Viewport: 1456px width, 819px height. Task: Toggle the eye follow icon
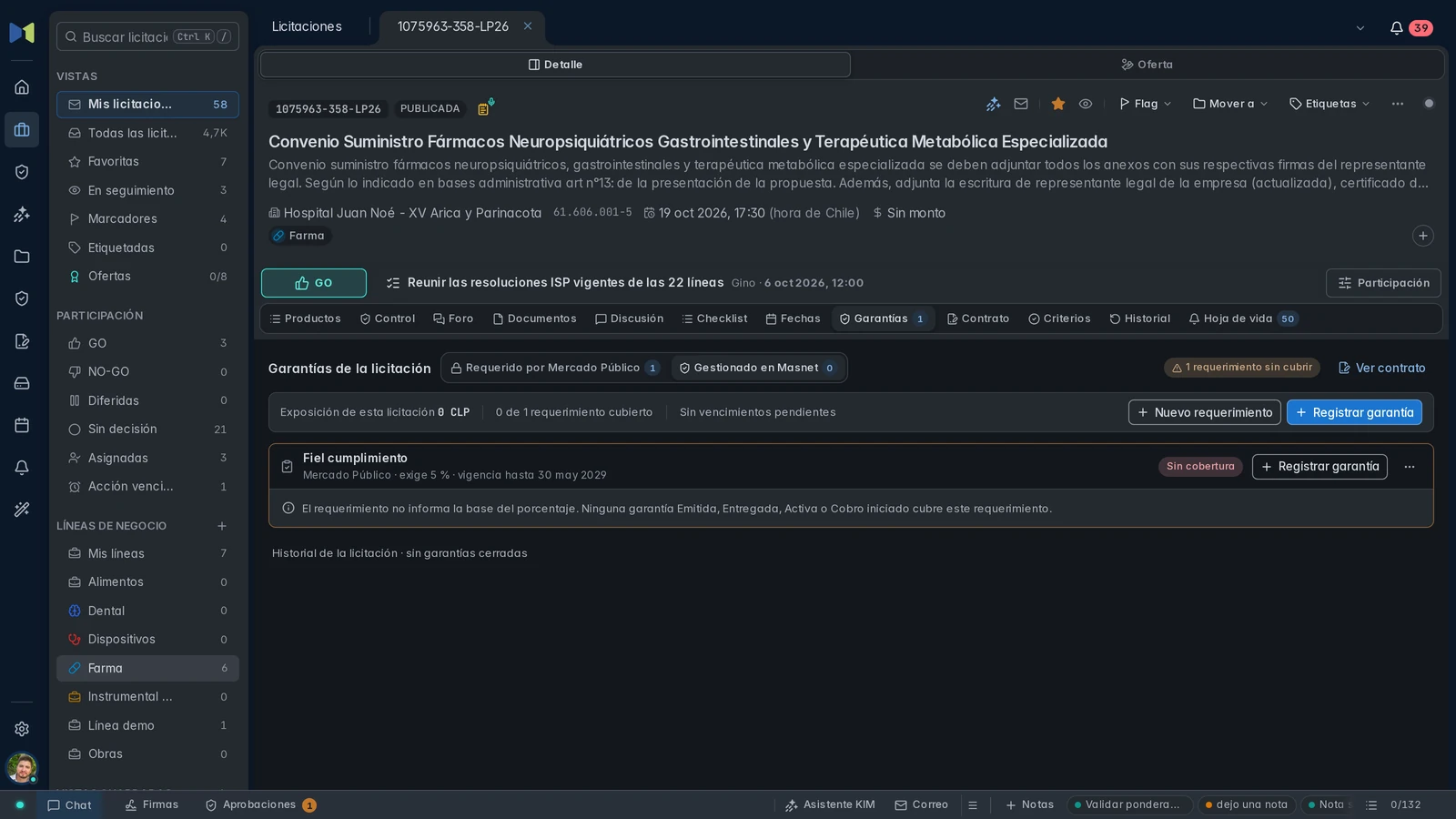(1086, 104)
